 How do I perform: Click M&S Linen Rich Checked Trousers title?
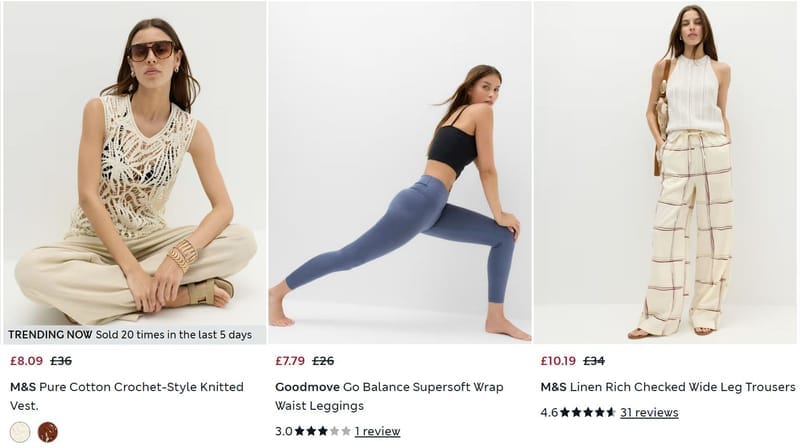(x=668, y=387)
